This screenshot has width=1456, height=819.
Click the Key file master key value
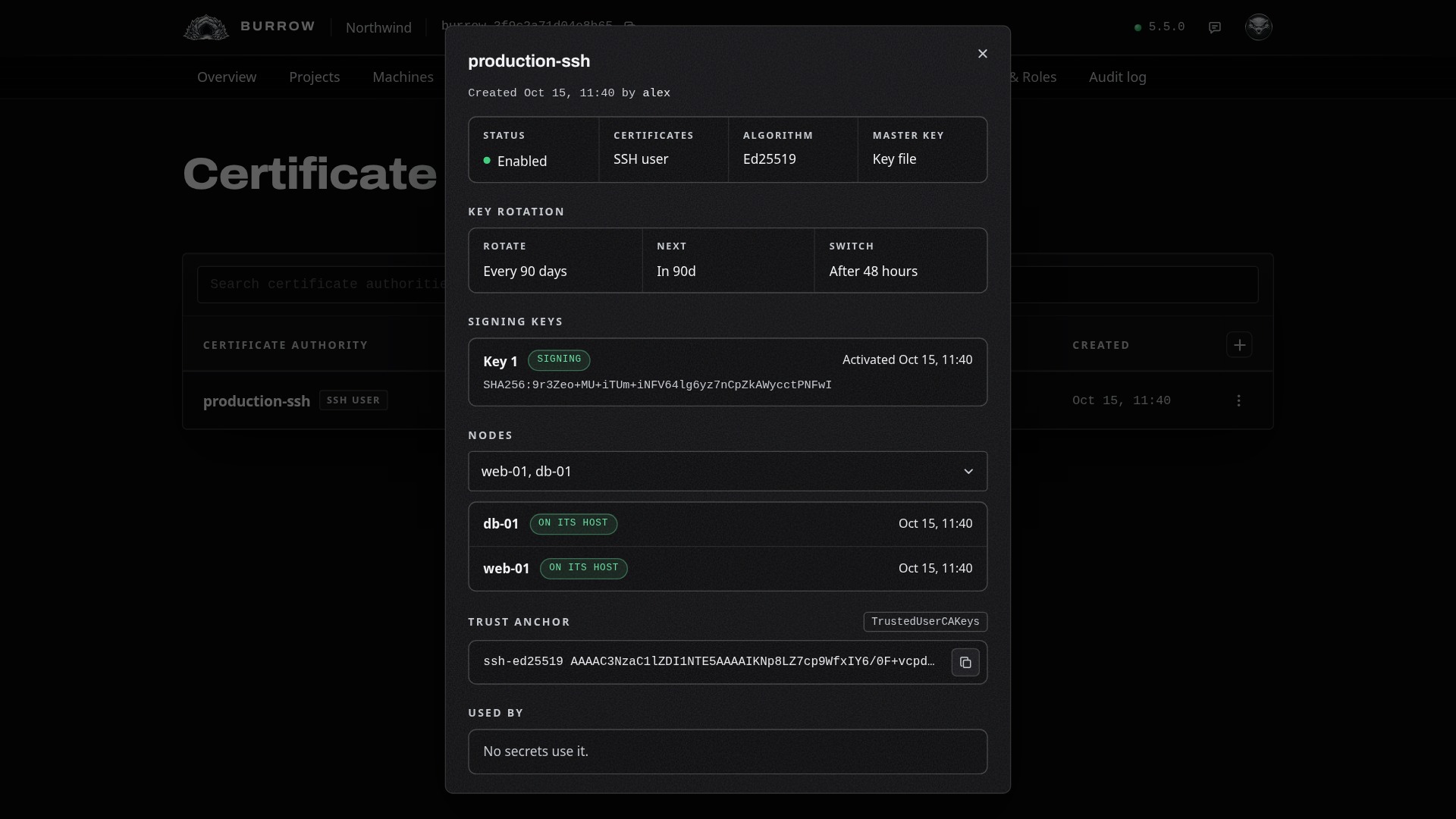(894, 159)
